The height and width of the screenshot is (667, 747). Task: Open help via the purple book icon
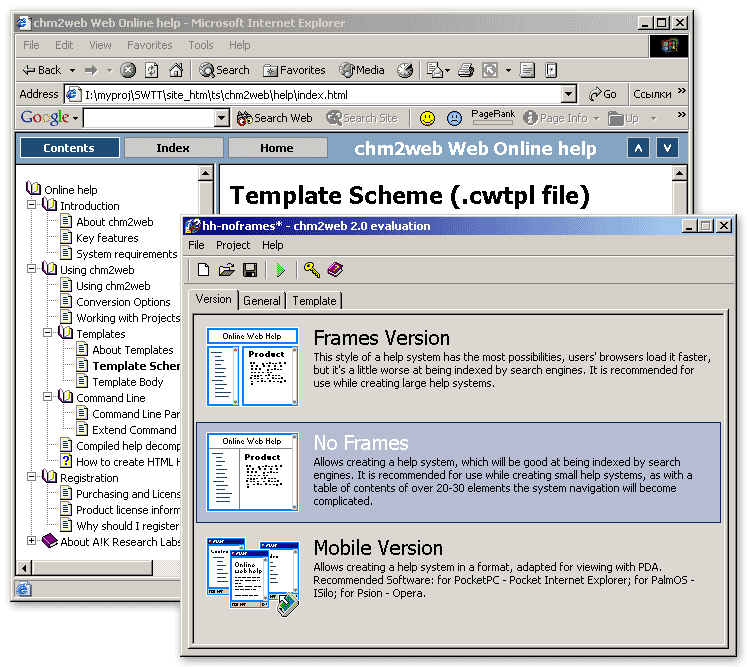click(x=335, y=270)
